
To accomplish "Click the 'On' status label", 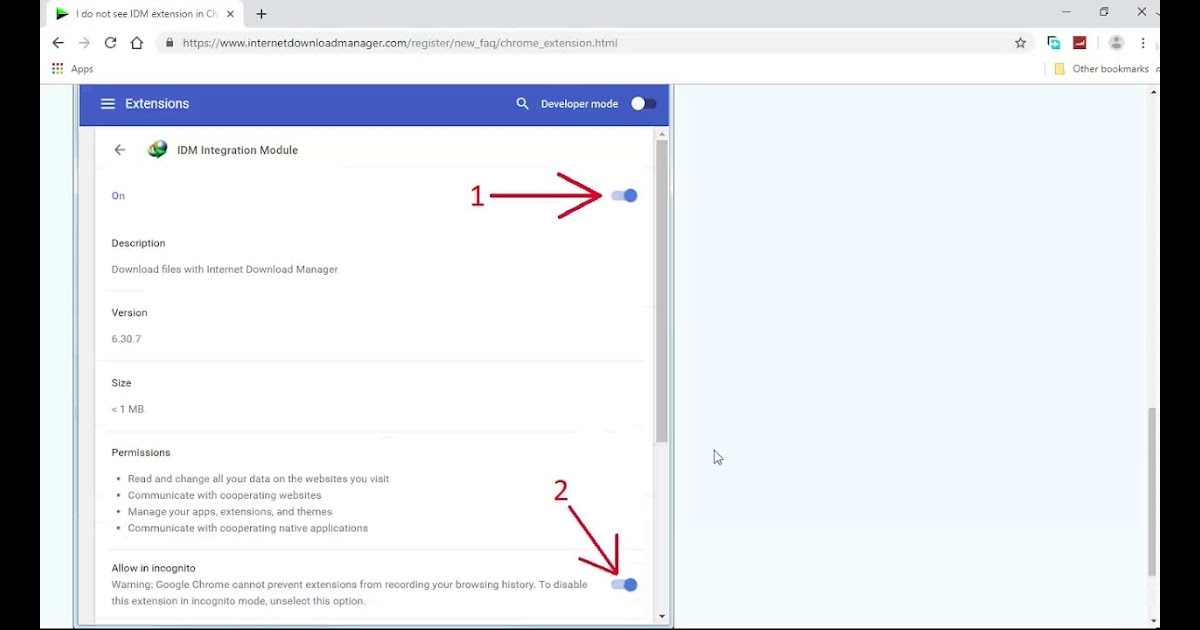I will pyautogui.click(x=118, y=196).
